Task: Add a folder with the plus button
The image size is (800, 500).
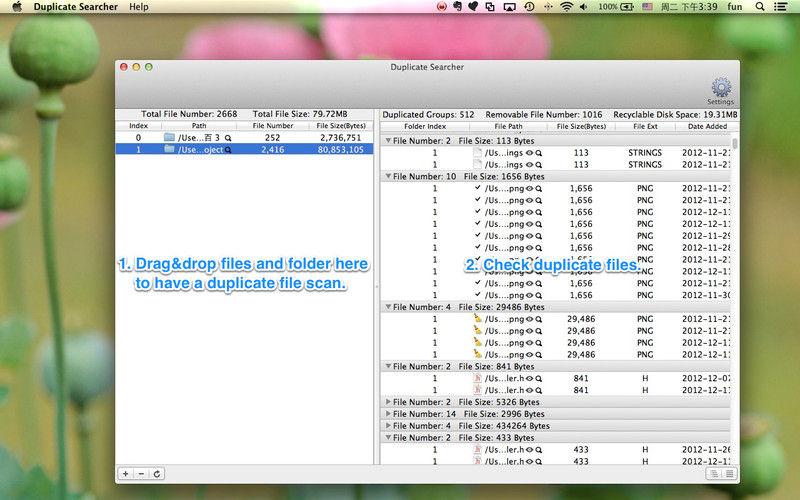Action: [x=126, y=473]
